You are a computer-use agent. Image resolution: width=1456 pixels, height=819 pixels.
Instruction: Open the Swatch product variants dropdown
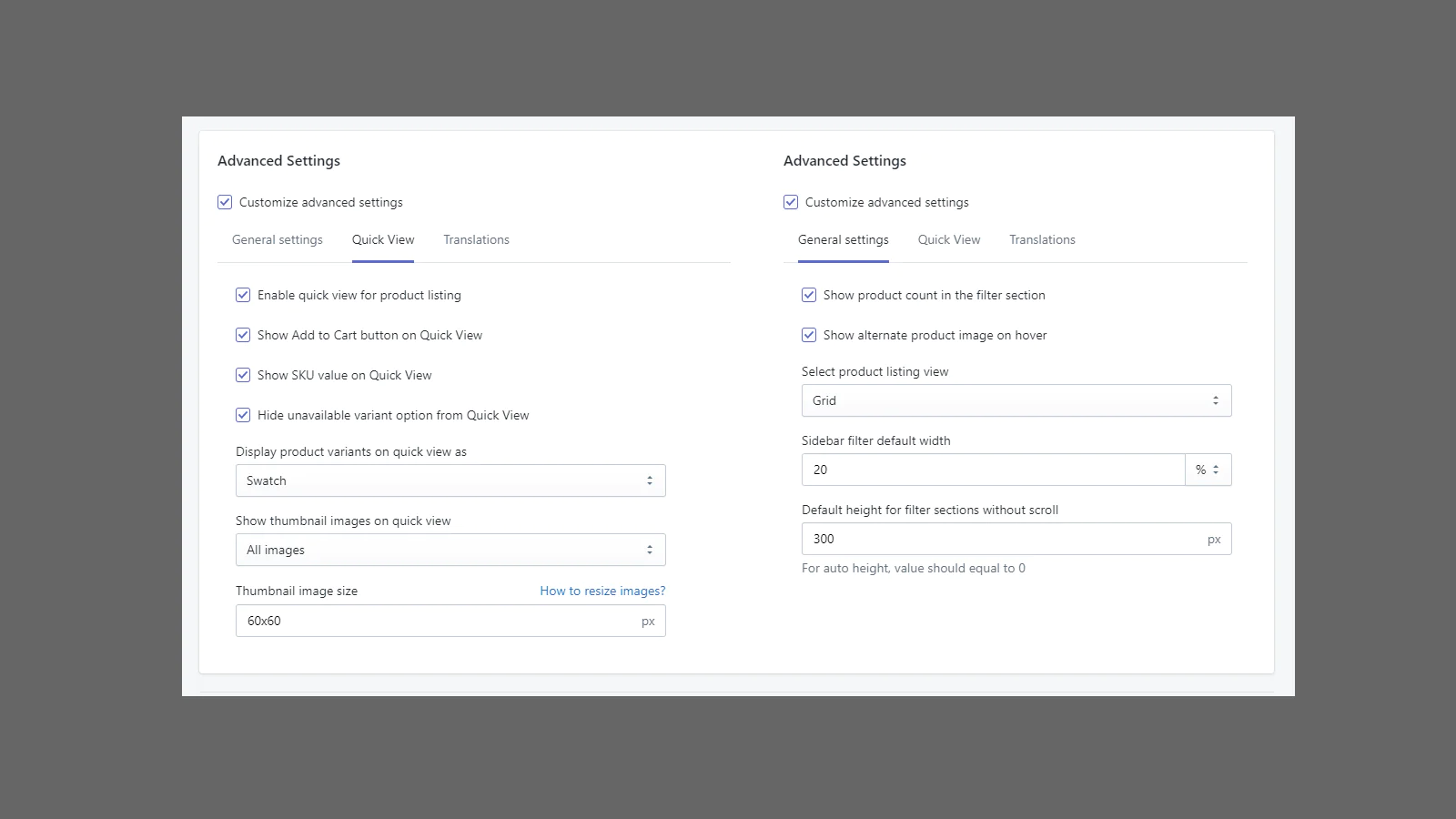coord(450,480)
